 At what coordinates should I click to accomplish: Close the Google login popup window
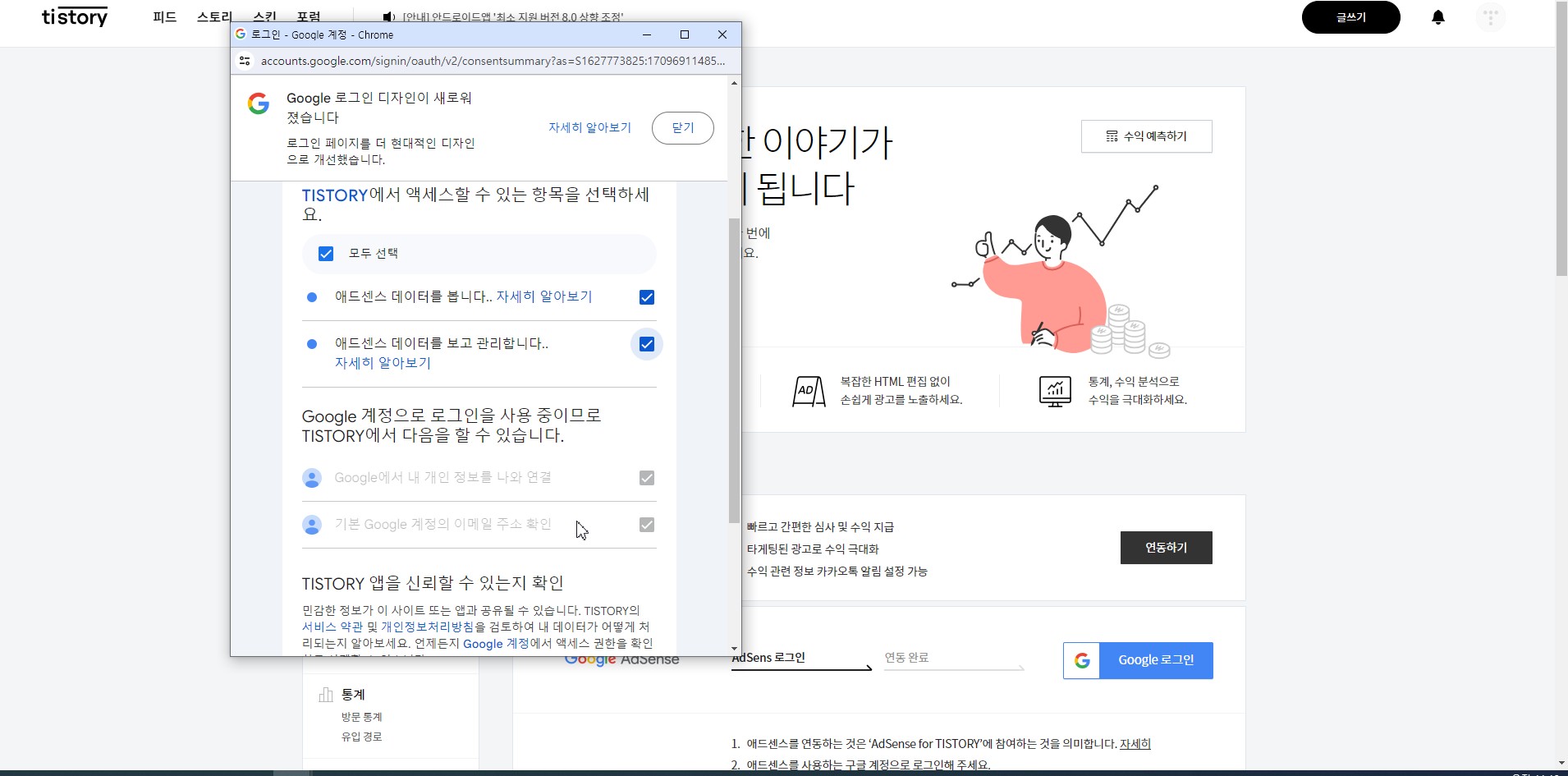(x=722, y=34)
